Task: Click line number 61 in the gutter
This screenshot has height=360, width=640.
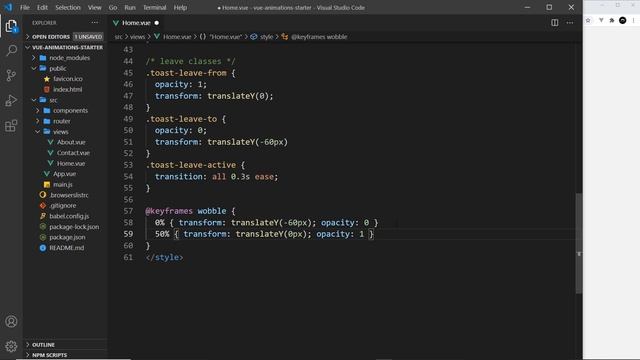Action: point(128,257)
